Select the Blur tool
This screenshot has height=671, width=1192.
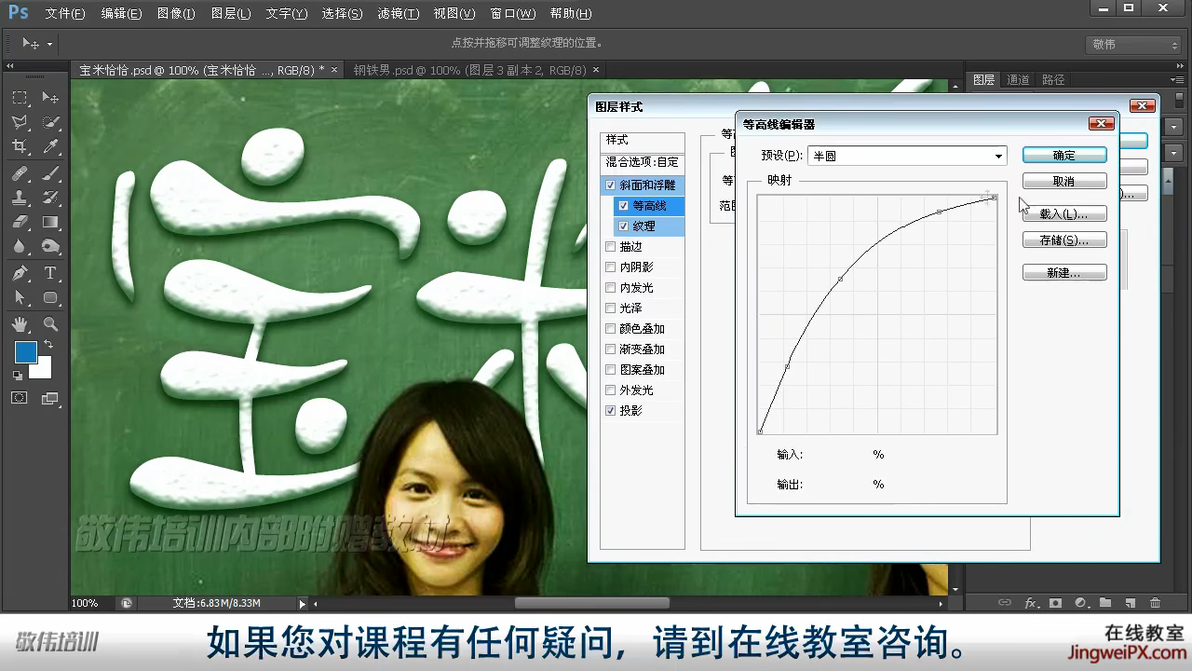pyautogui.click(x=20, y=246)
